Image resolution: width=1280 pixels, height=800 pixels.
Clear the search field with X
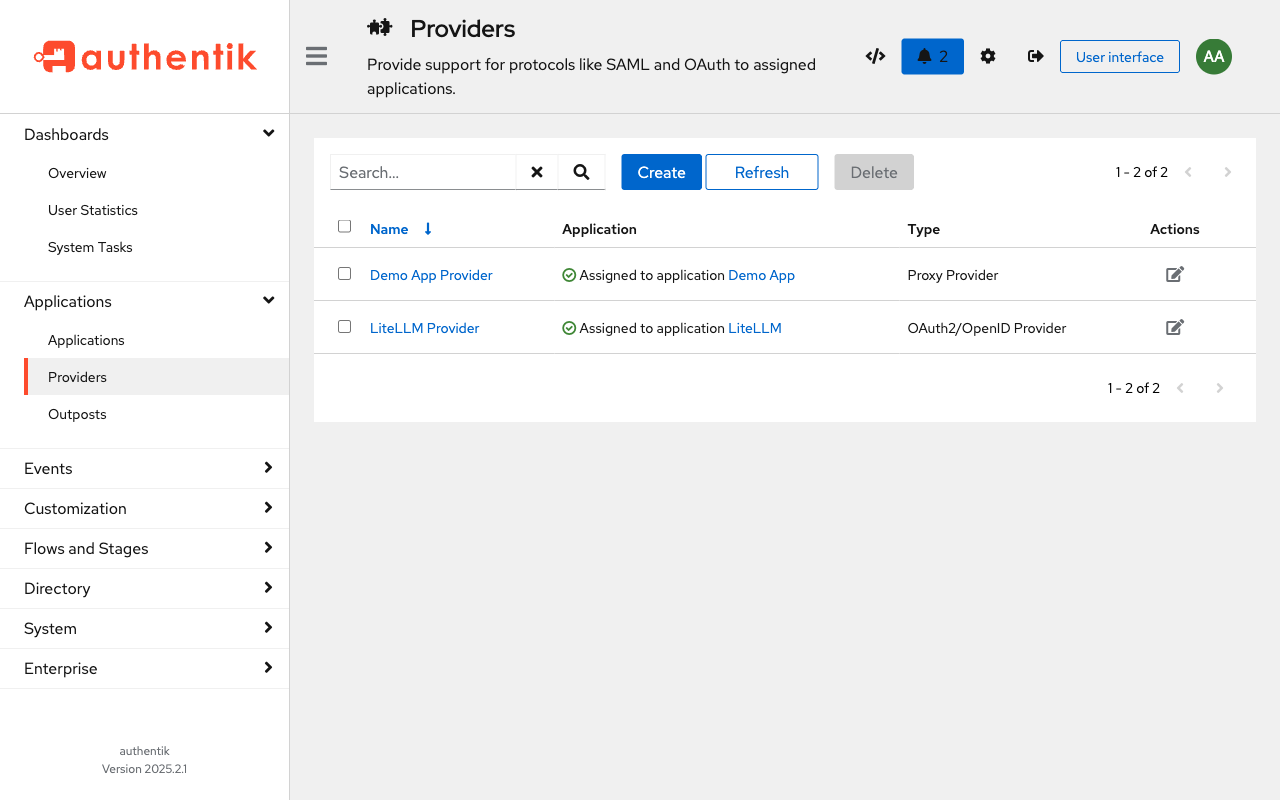point(537,172)
